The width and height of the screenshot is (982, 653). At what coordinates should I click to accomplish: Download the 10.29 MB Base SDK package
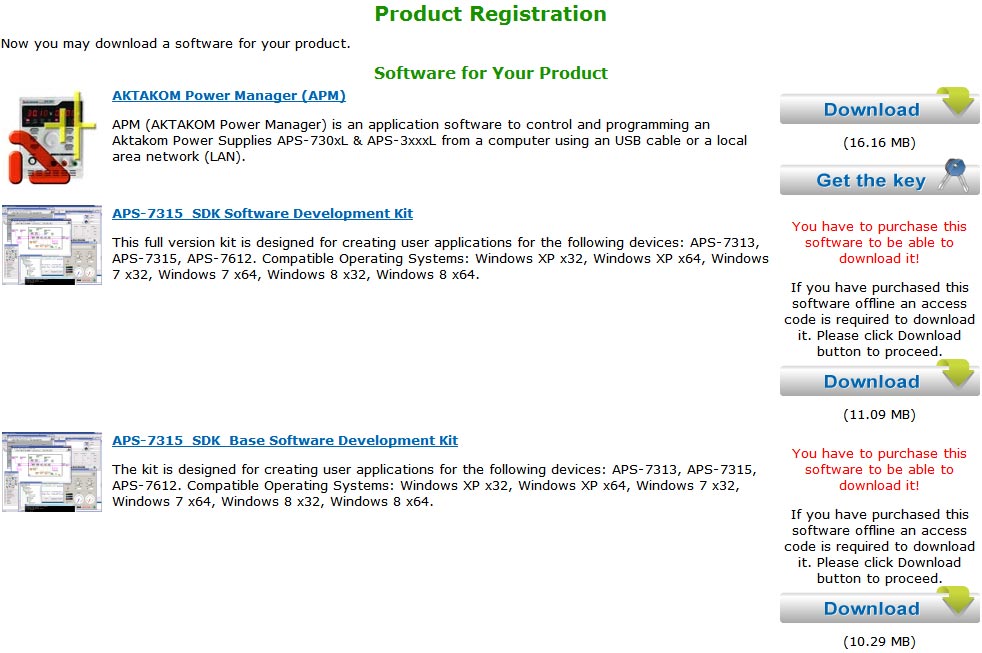point(879,606)
